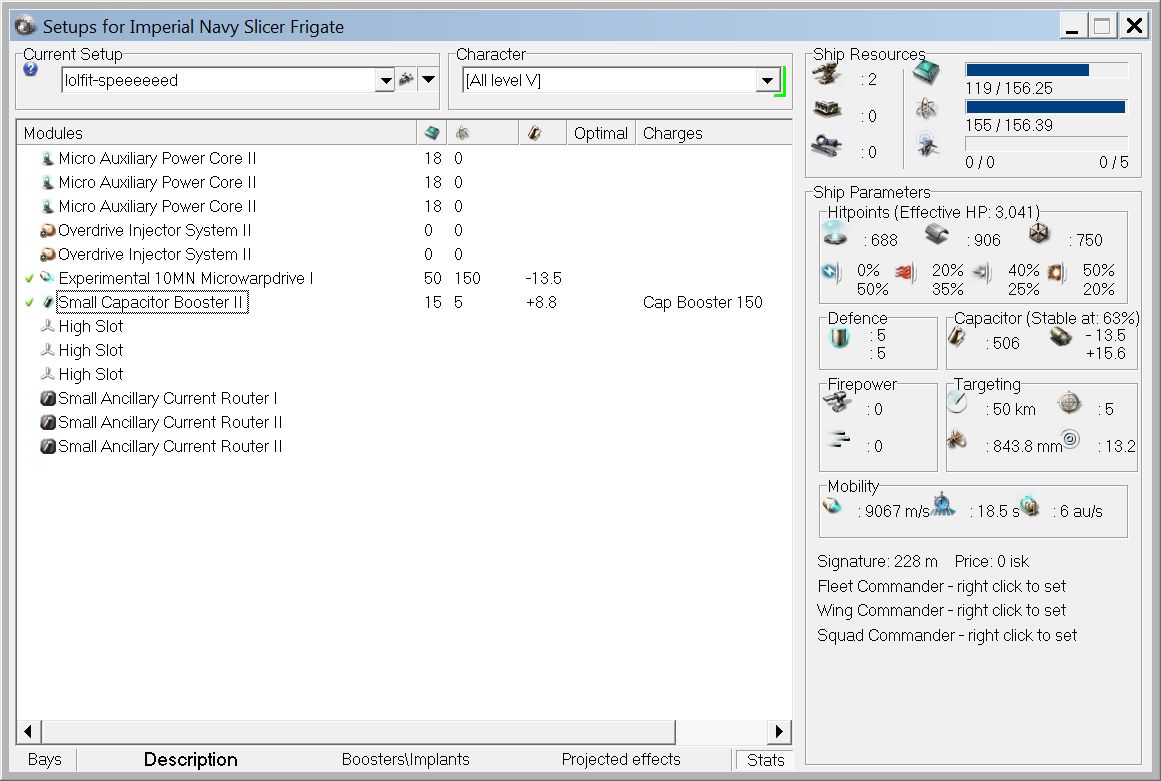
Task: Click the CPU usage progress bar
Action: pyautogui.click(x=1046, y=70)
